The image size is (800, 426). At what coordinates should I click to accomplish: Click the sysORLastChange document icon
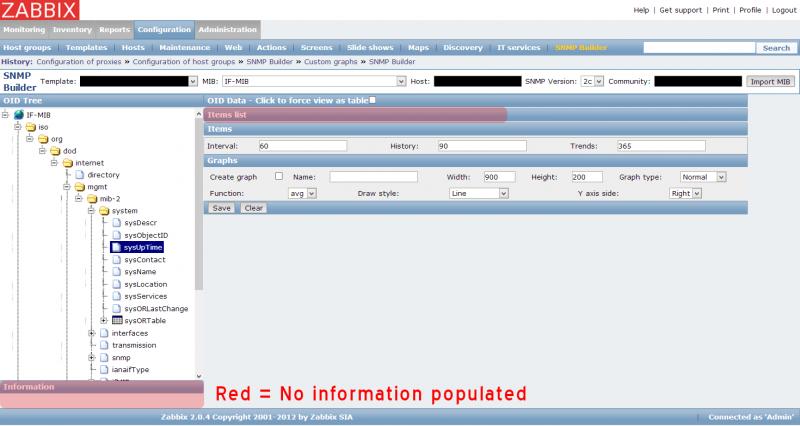[x=116, y=309]
